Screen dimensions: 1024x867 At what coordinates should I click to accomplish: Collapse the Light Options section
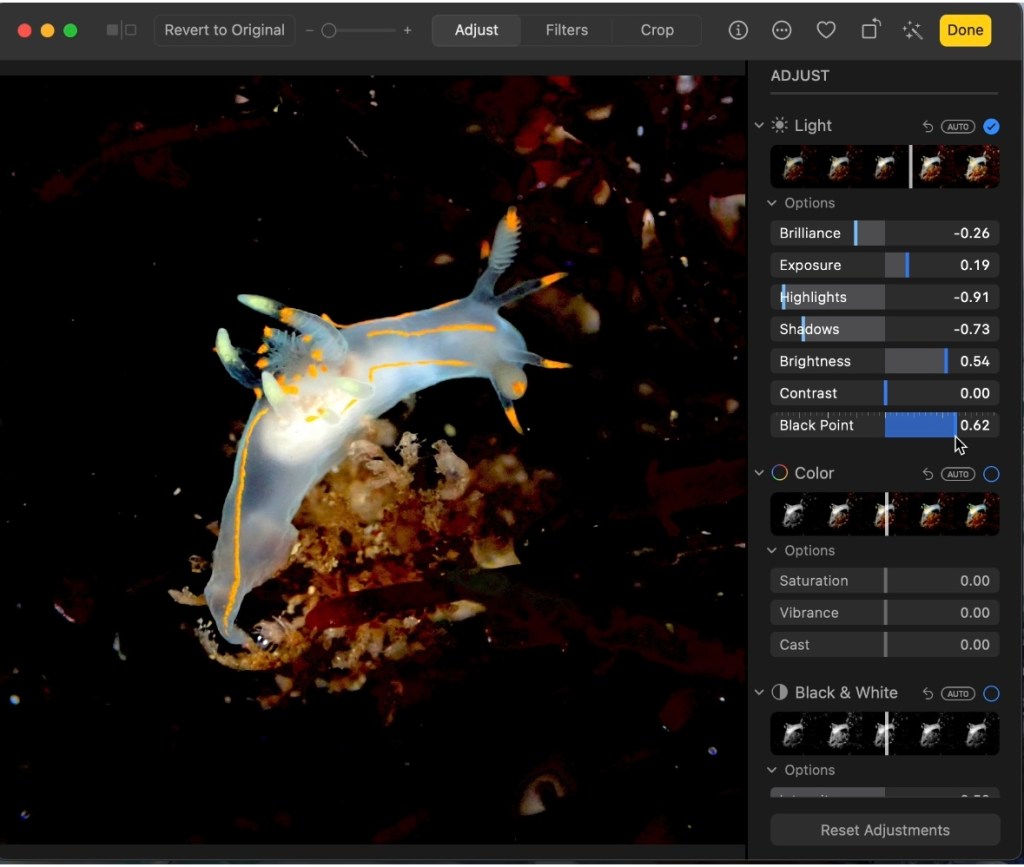771,203
